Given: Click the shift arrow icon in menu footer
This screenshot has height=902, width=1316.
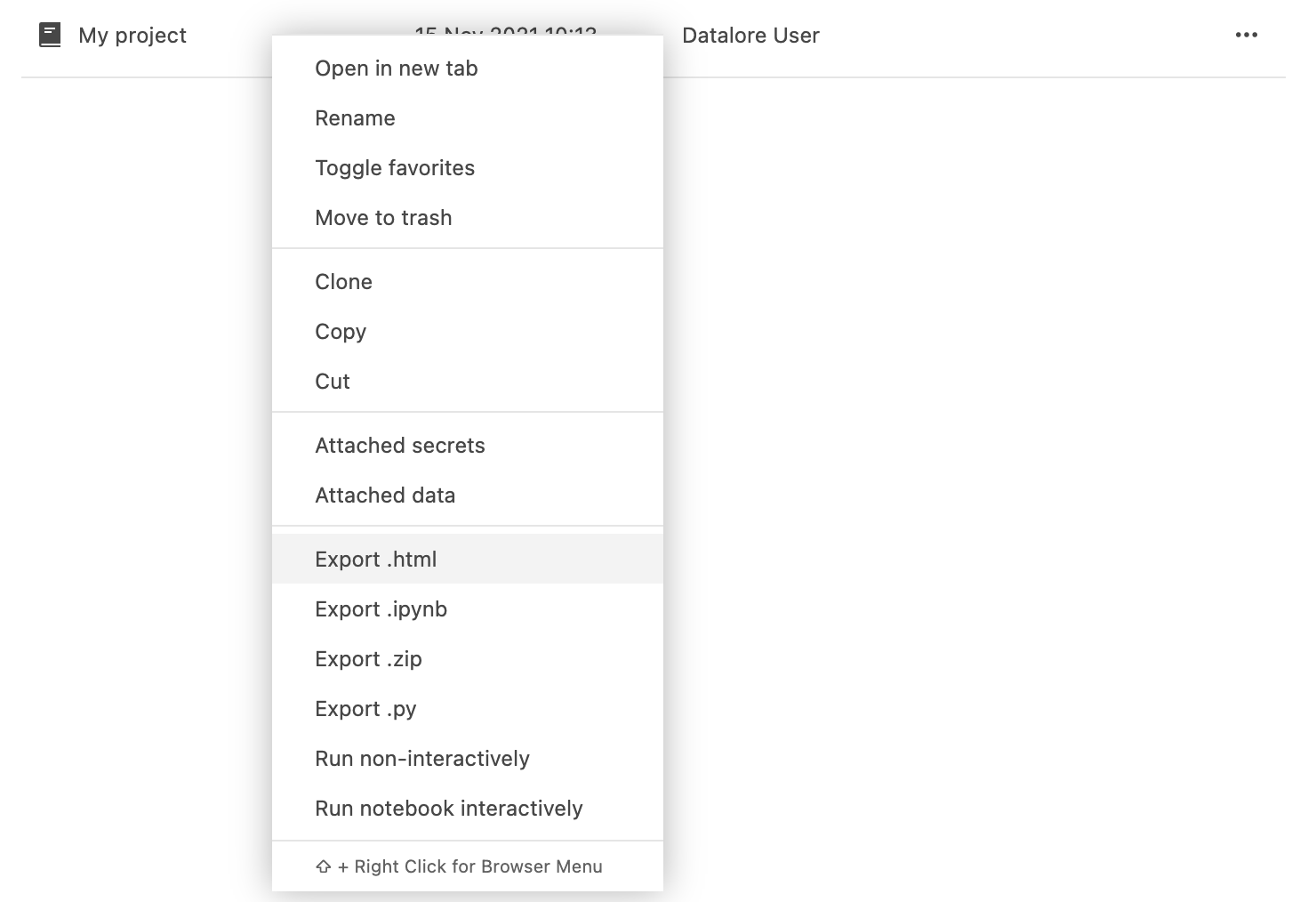Looking at the screenshot, I should pos(322,866).
